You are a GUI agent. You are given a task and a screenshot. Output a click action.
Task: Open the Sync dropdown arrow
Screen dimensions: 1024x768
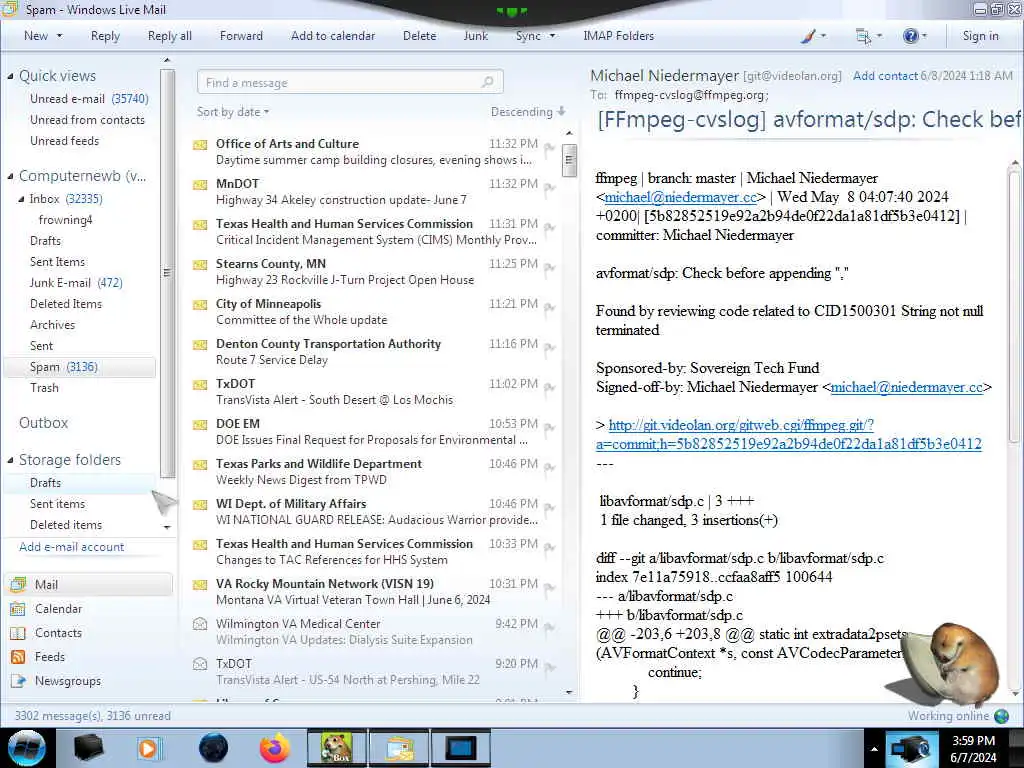pos(552,36)
